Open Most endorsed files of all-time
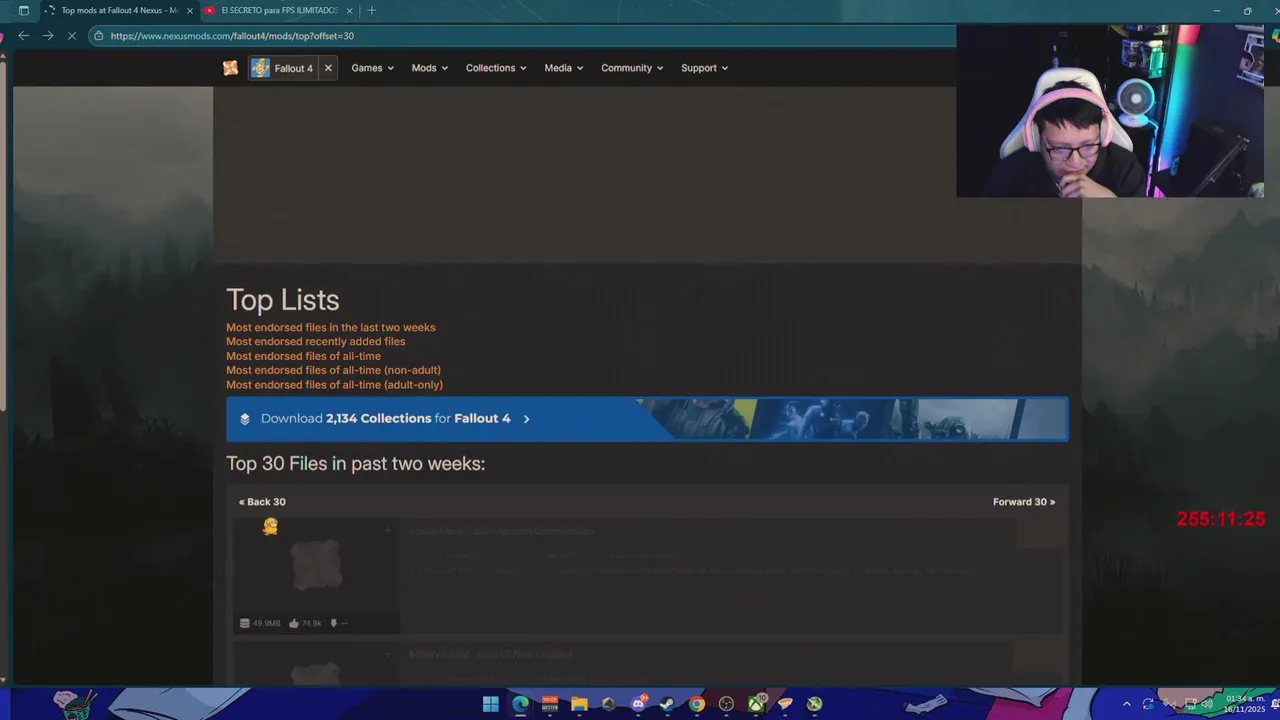The height and width of the screenshot is (720, 1280). pos(303,356)
